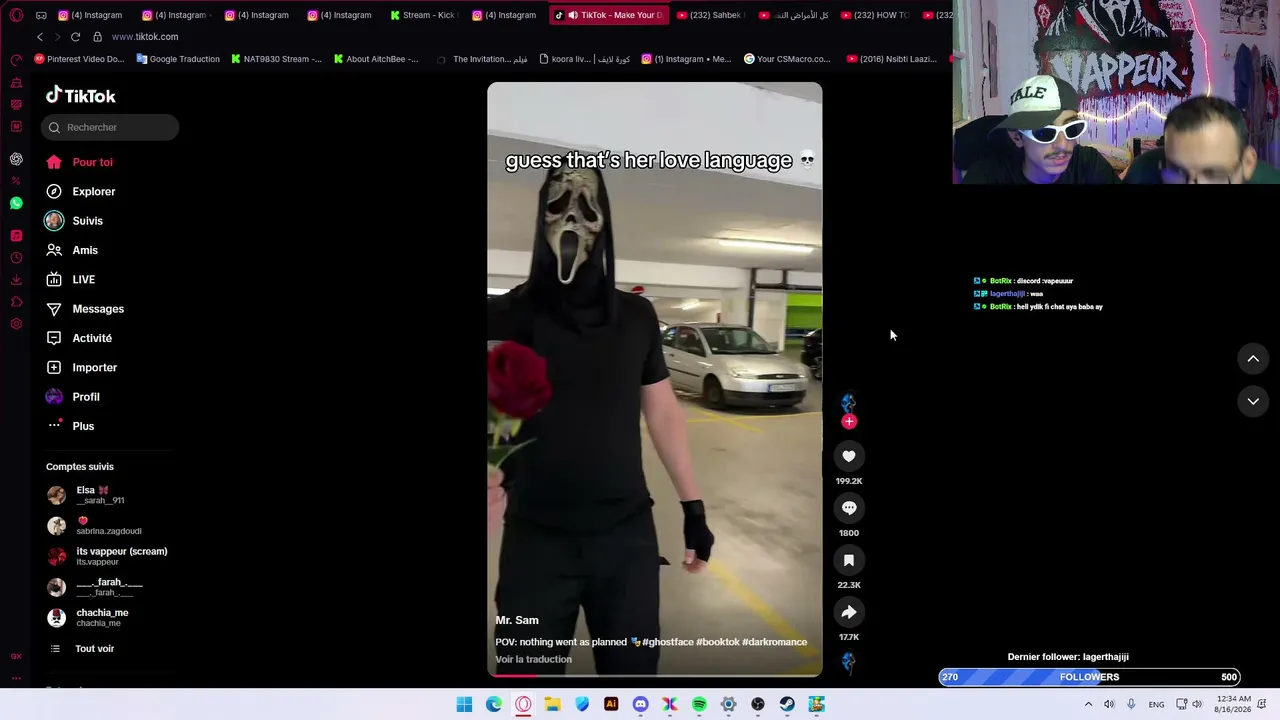Open the comments on the video
The height and width of the screenshot is (720, 1280).
[x=849, y=508]
